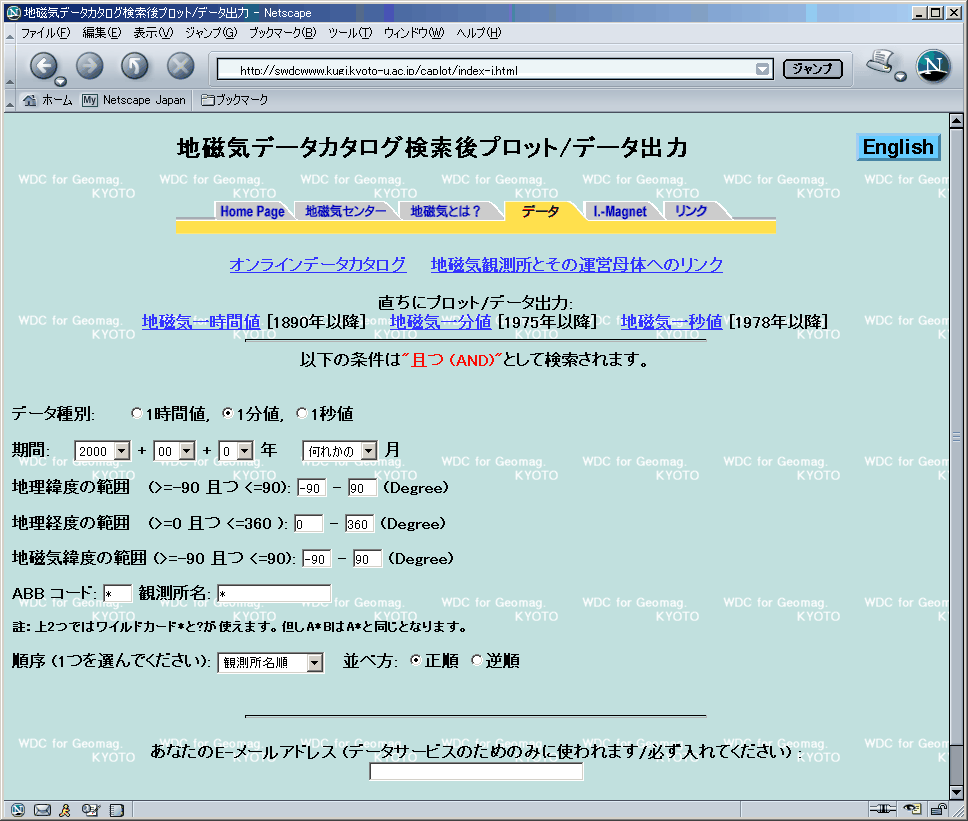Click the ABB コード input field

(x=117, y=594)
